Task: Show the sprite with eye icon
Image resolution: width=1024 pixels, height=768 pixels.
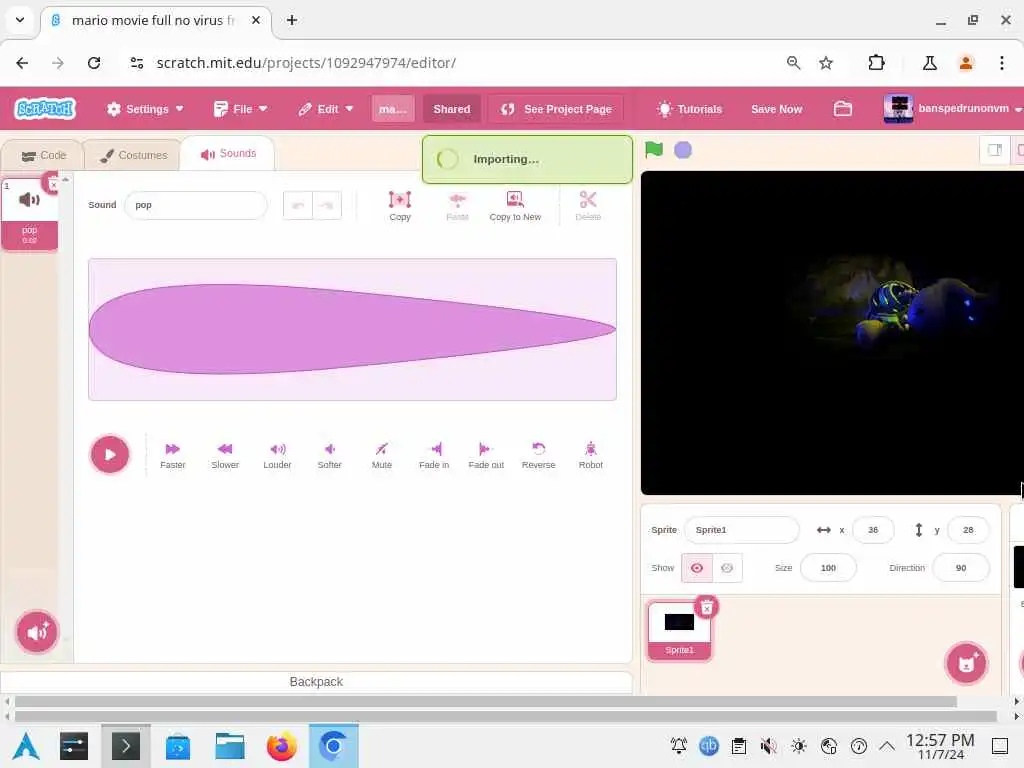Action: click(x=697, y=568)
